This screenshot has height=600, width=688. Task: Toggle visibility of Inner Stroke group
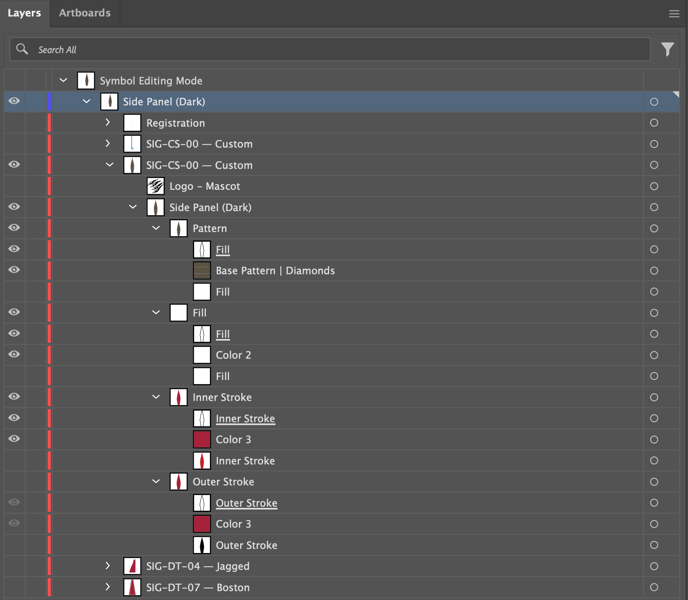point(14,397)
